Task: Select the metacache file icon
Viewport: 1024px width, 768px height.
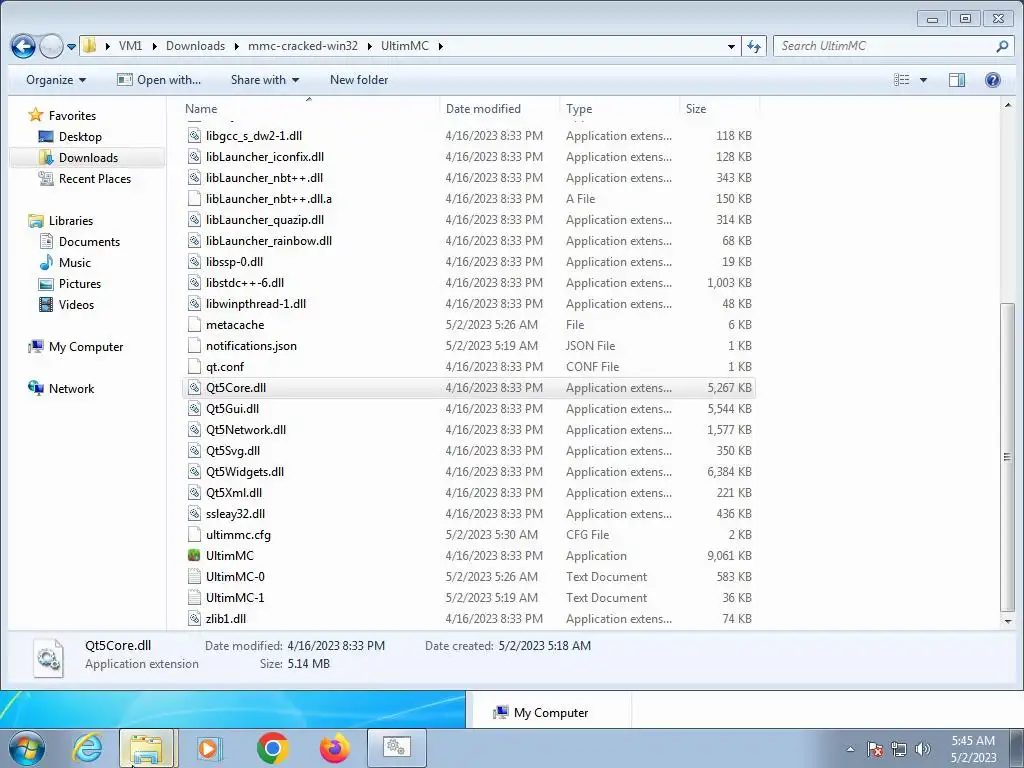Action: [x=194, y=325]
